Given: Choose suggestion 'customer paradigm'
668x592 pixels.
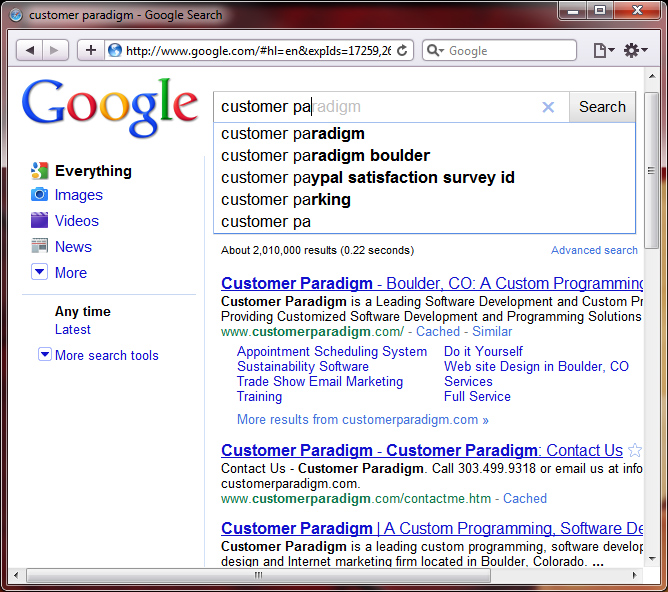Looking at the screenshot, I should (424, 134).
